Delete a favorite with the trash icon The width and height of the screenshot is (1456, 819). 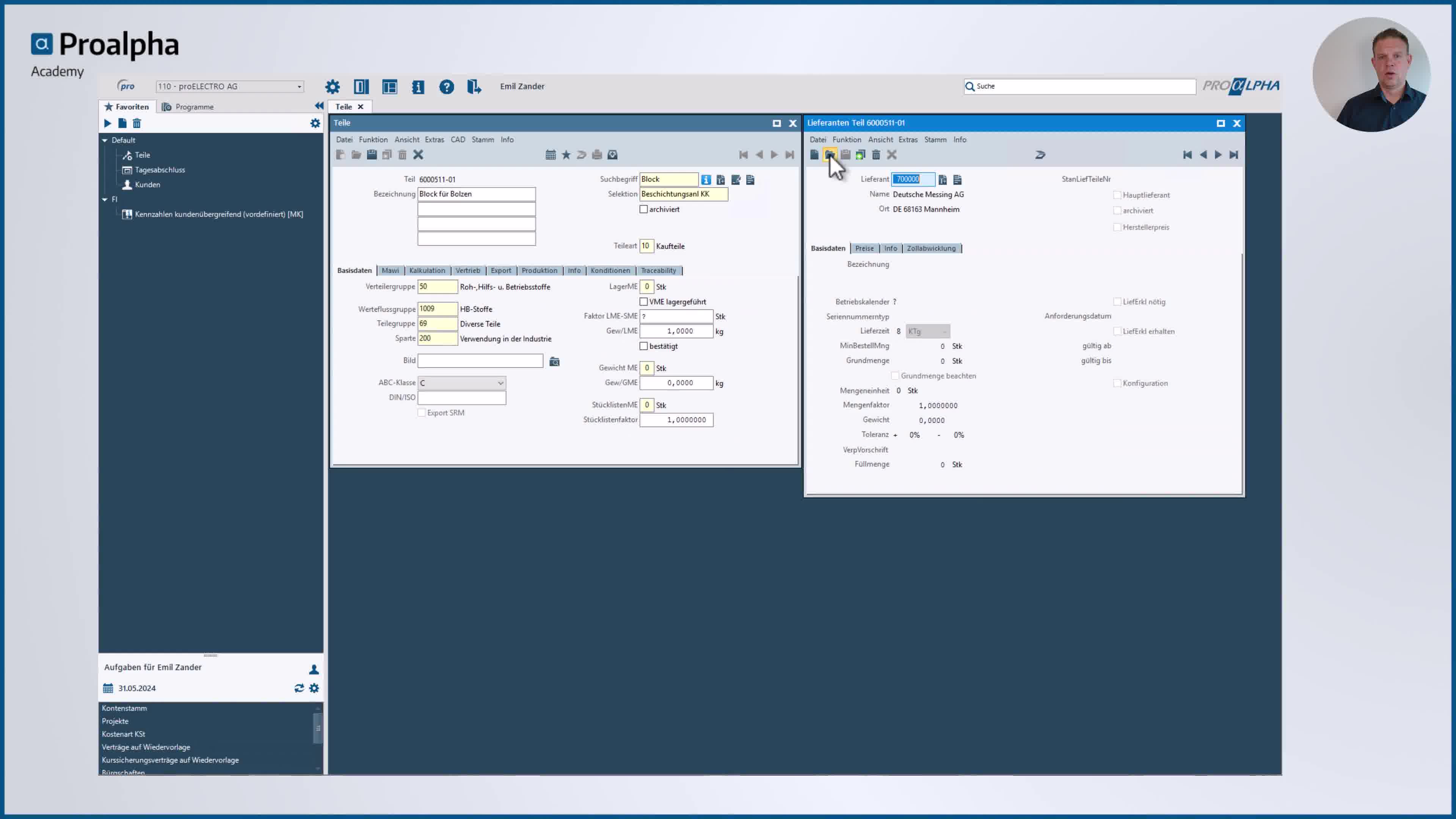pyautogui.click(x=137, y=123)
